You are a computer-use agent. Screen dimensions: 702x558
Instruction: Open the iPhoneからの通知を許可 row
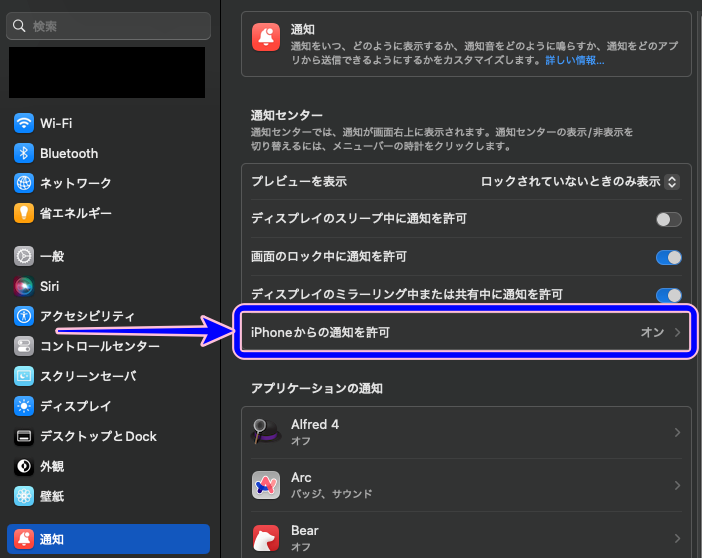click(466, 332)
